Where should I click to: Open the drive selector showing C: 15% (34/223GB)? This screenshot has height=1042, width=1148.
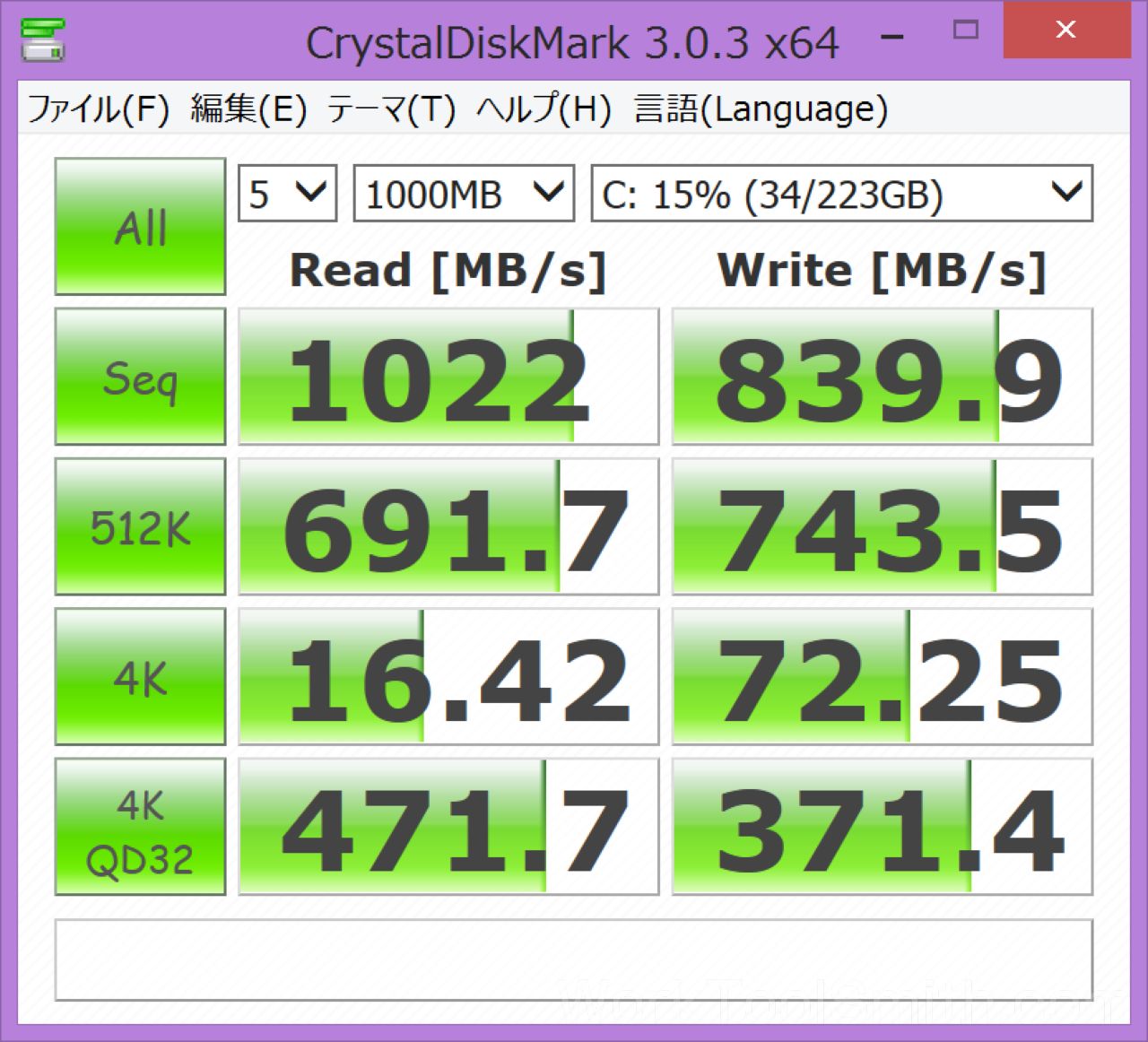pyautogui.click(x=841, y=193)
